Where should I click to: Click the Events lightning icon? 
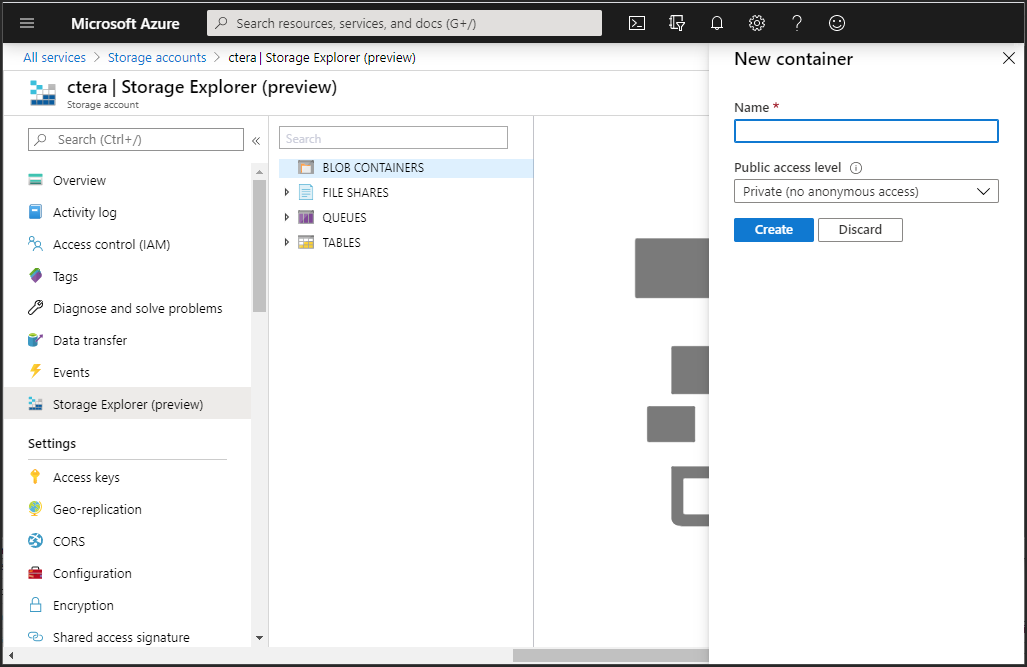pyautogui.click(x=35, y=371)
